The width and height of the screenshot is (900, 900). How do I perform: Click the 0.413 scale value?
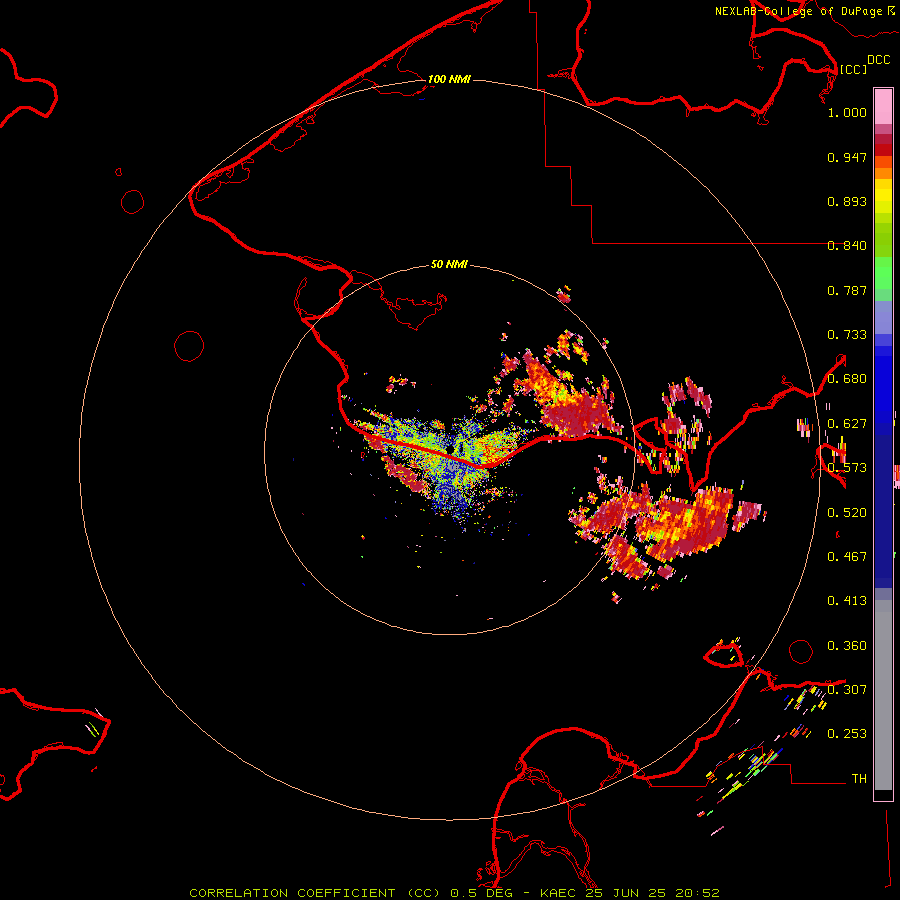pos(847,601)
